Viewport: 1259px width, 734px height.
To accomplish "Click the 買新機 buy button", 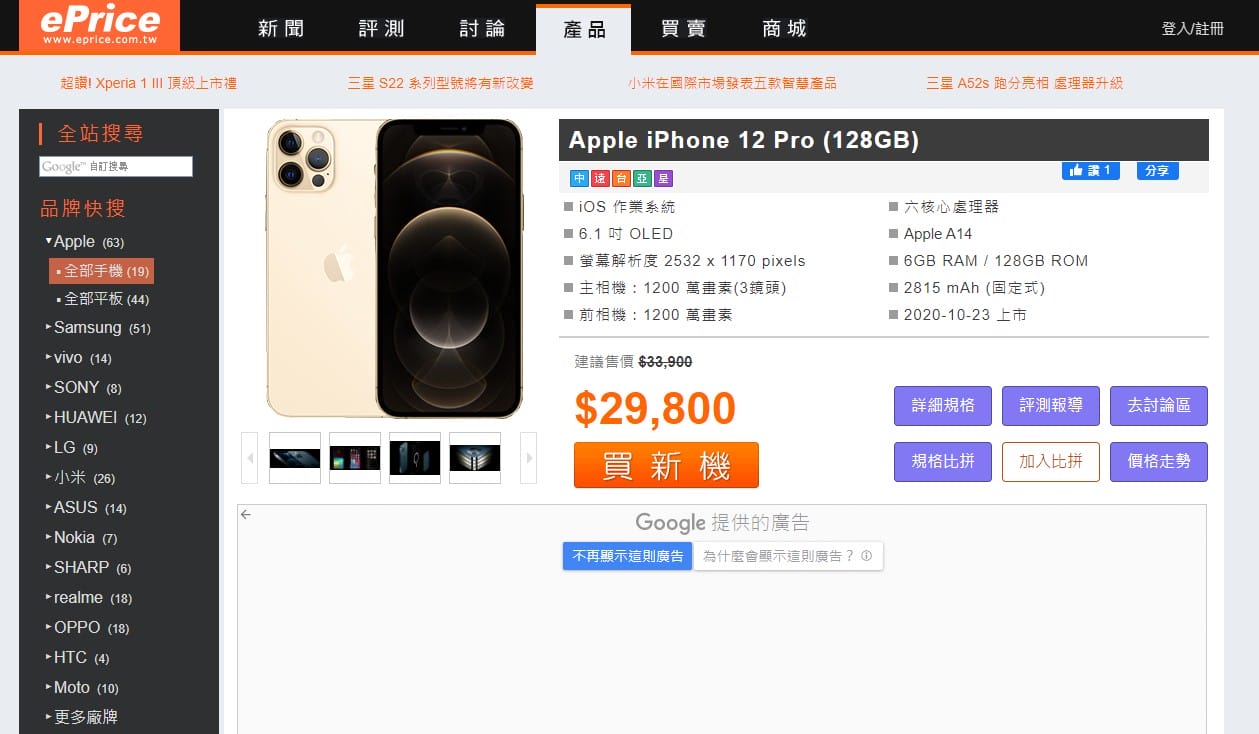I will click(x=666, y=465).
